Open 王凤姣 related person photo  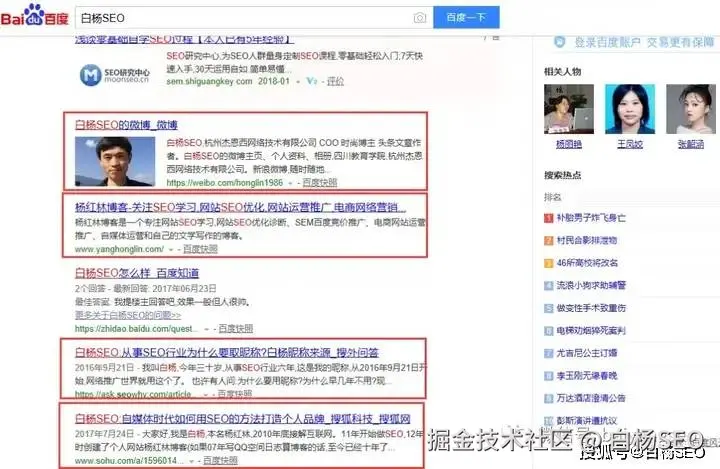(630, 109)
